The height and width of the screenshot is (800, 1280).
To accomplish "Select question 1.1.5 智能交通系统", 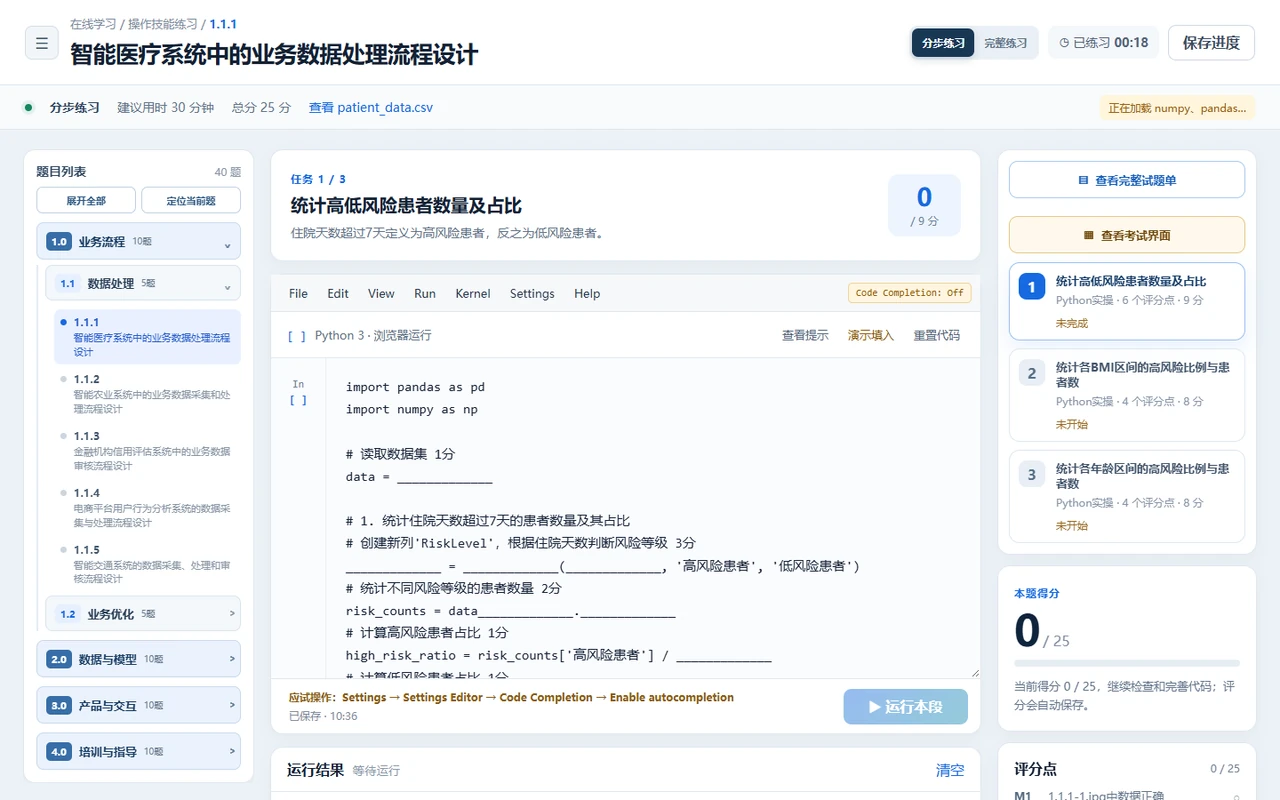I will pyautogui.click(x=147, y=565).
